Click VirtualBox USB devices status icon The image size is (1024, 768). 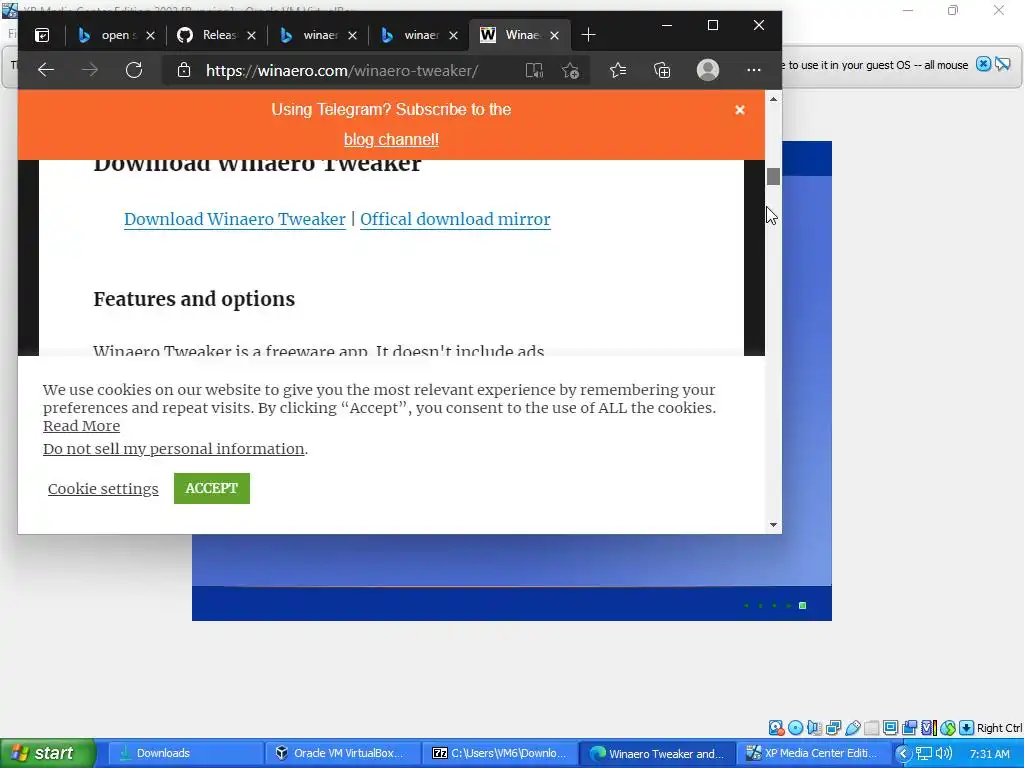pyautogui.click(x=852, y=728)
